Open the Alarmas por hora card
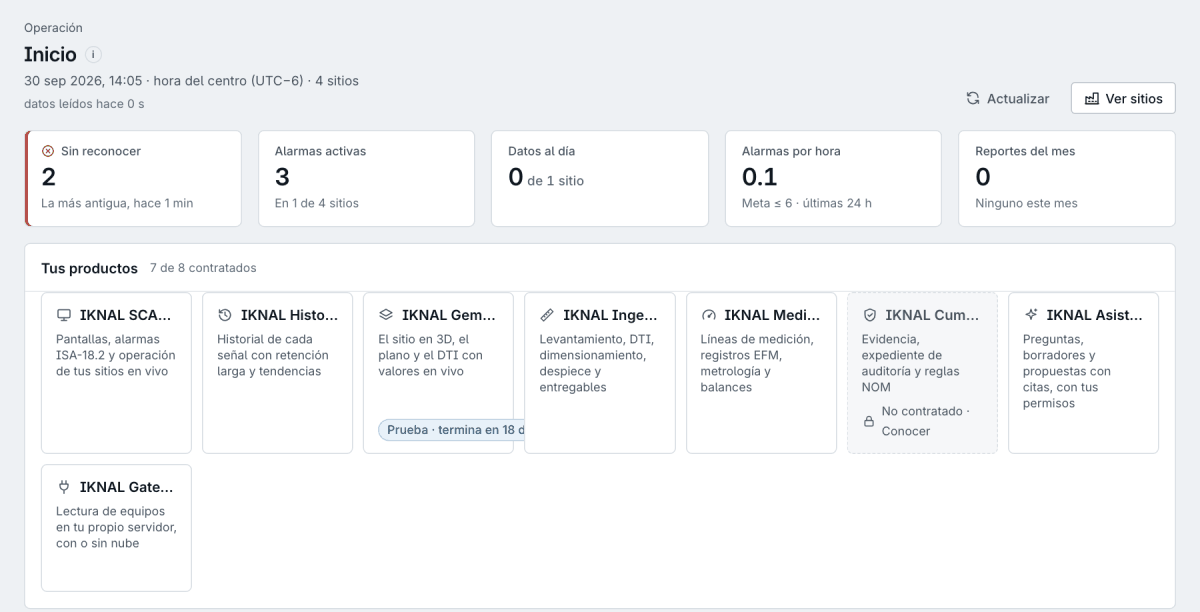Viewport: 1200px width, 612px height. pyautogui.click(x=833, y=178)
